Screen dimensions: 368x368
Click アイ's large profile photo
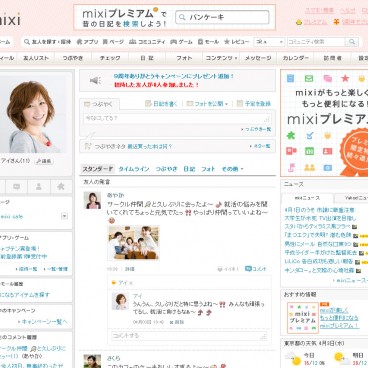[x=32, y=115]
